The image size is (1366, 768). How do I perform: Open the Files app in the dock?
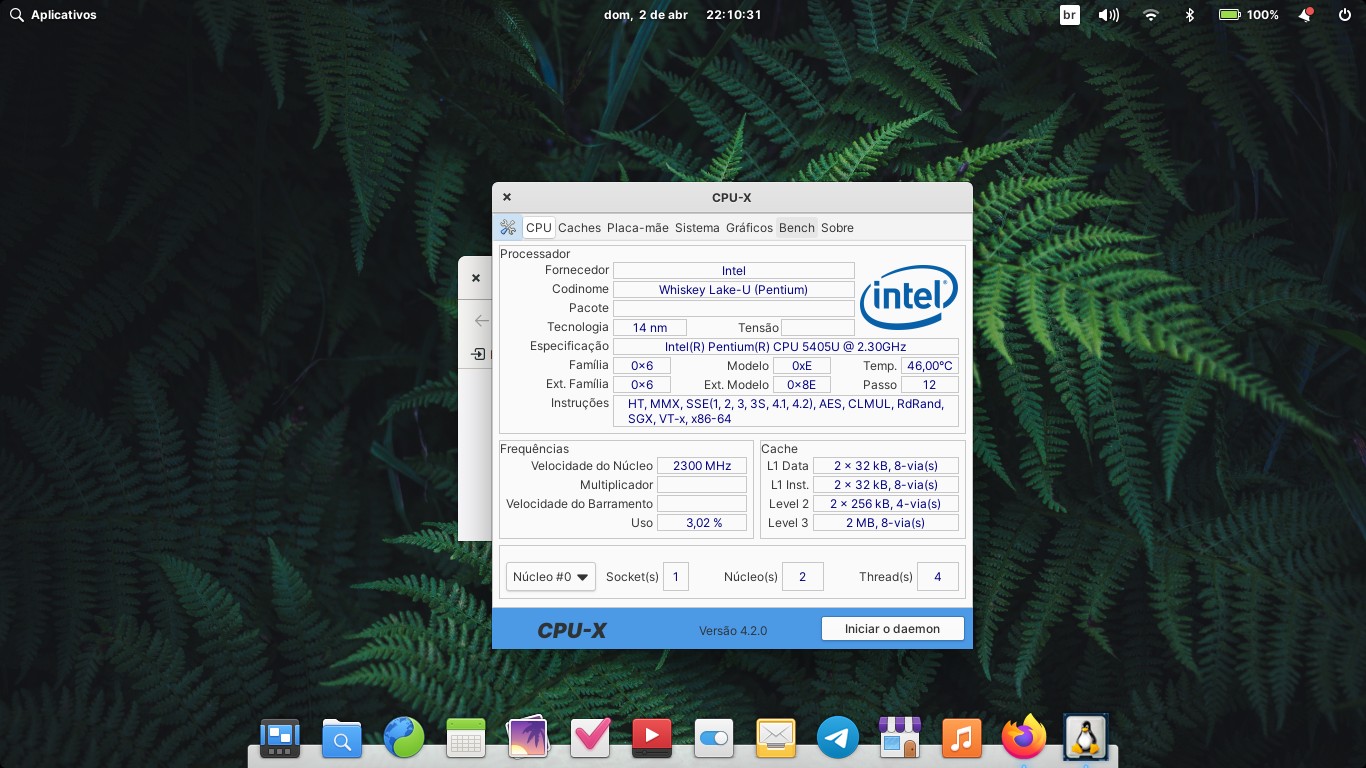click(342, 739)
